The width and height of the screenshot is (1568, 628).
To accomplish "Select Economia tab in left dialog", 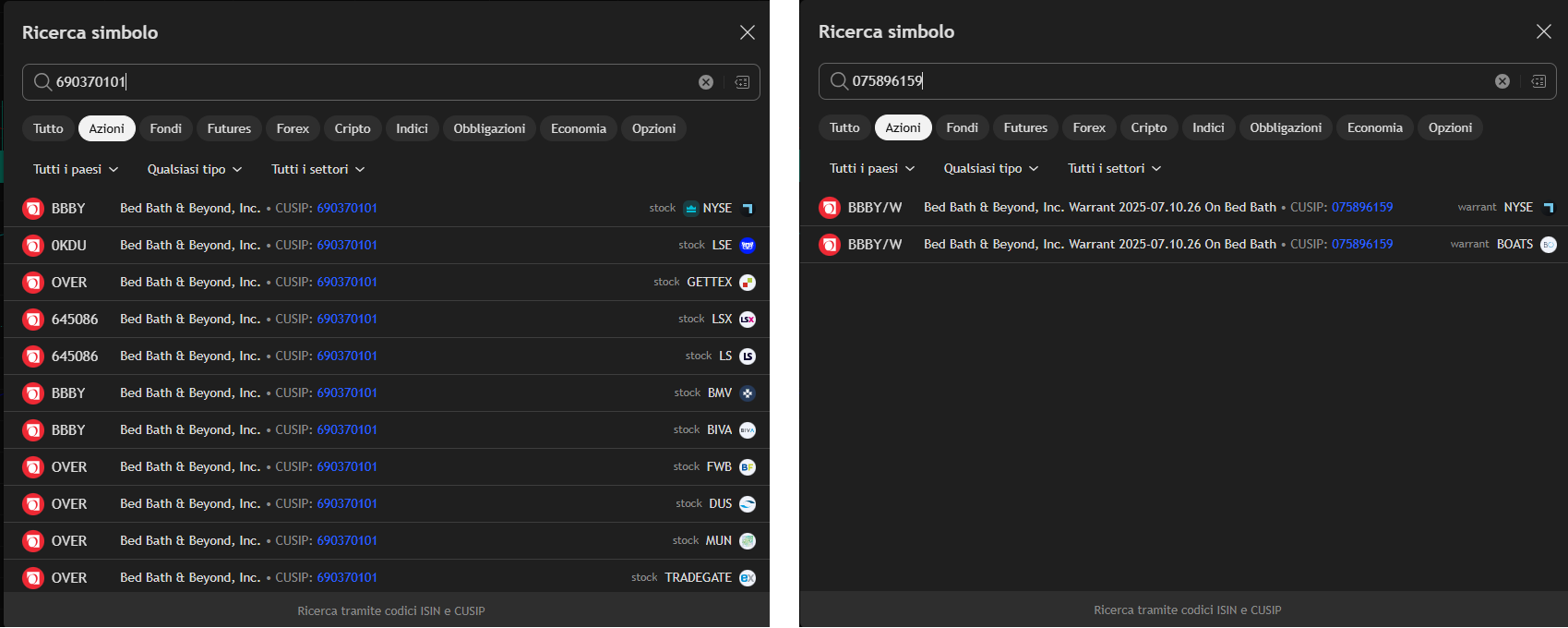I will [x=579, y=128].
